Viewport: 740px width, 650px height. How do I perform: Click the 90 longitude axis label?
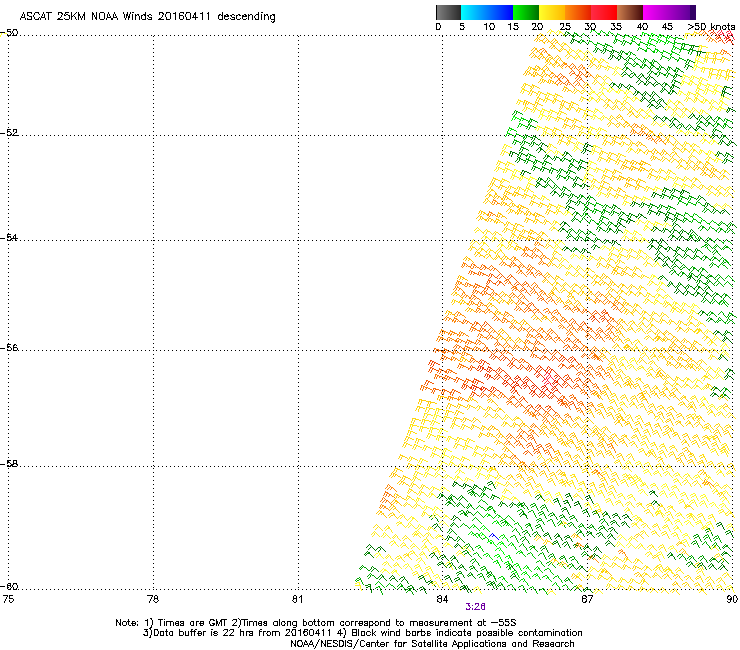pos(732,599)
